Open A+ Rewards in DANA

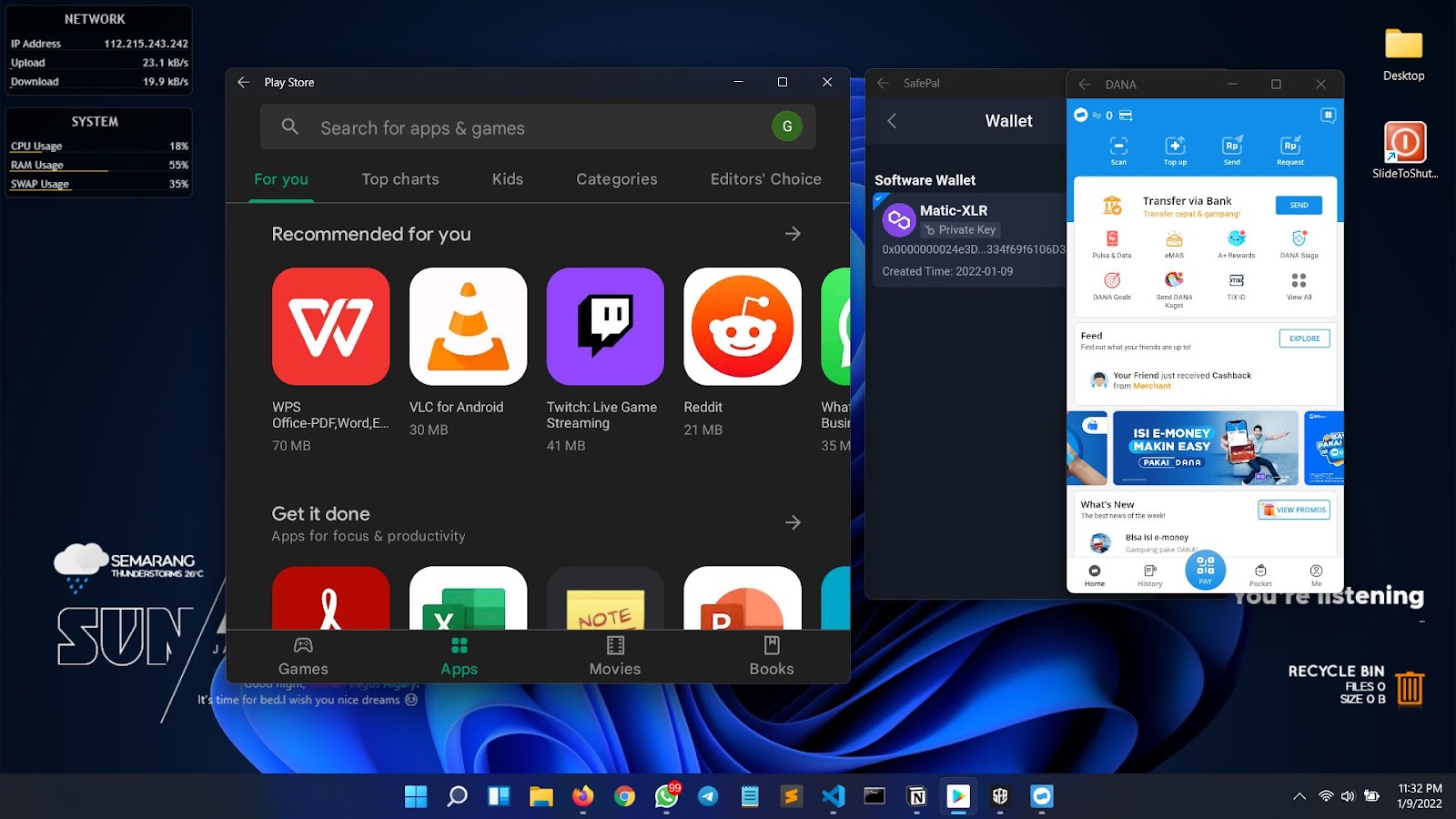[x=1237, y=245]
